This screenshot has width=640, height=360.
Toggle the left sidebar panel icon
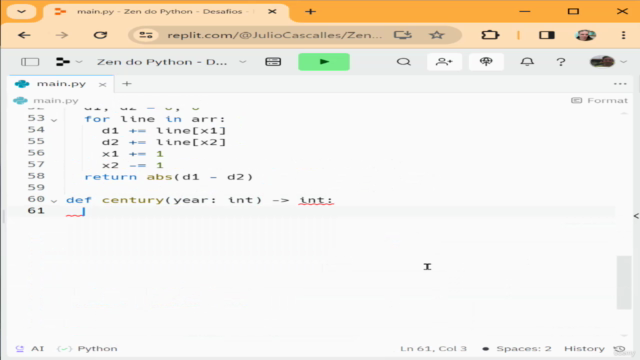30,62
